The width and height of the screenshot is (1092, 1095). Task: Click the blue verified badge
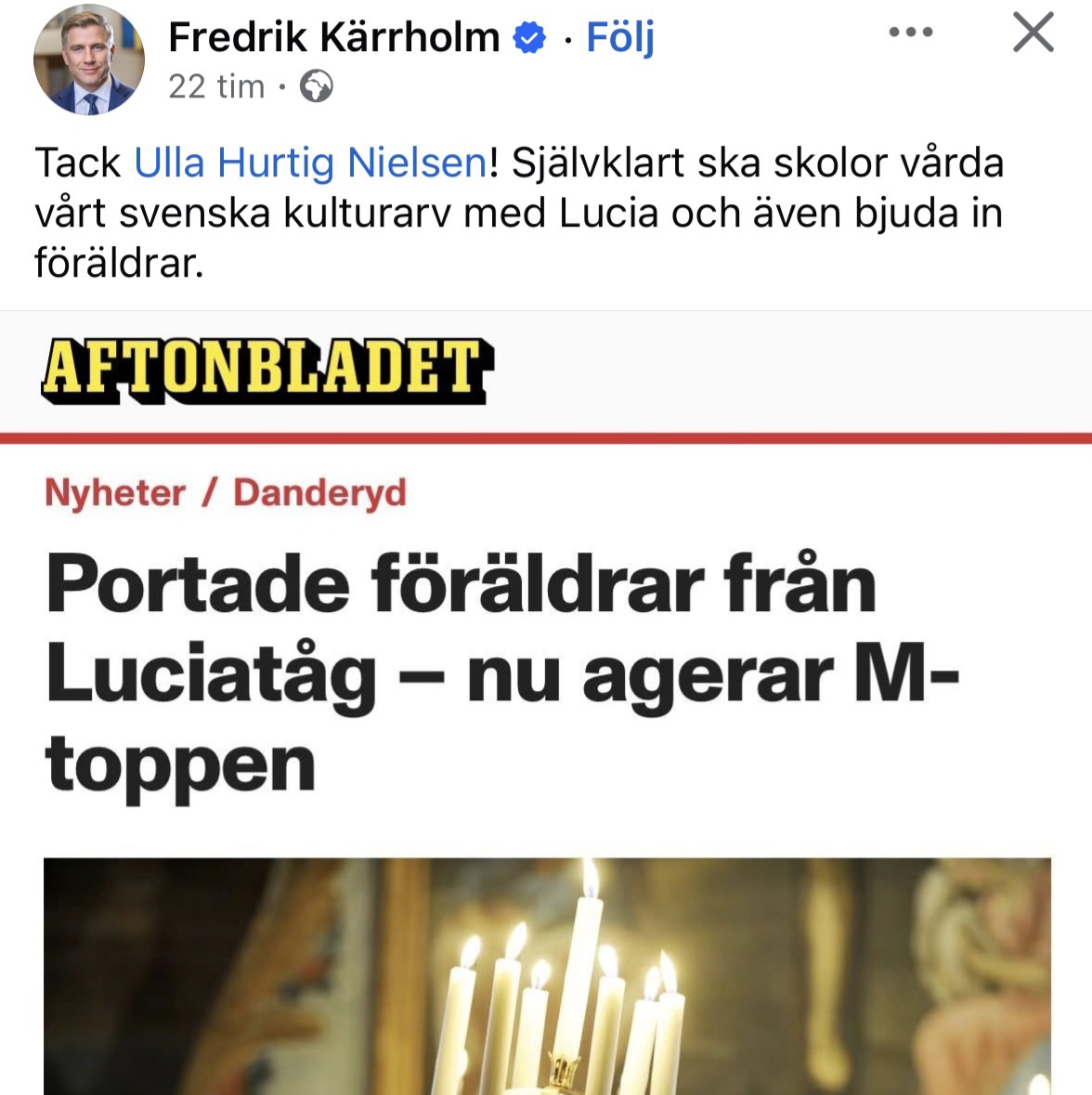pyautogui.click(x=529, y=38)
